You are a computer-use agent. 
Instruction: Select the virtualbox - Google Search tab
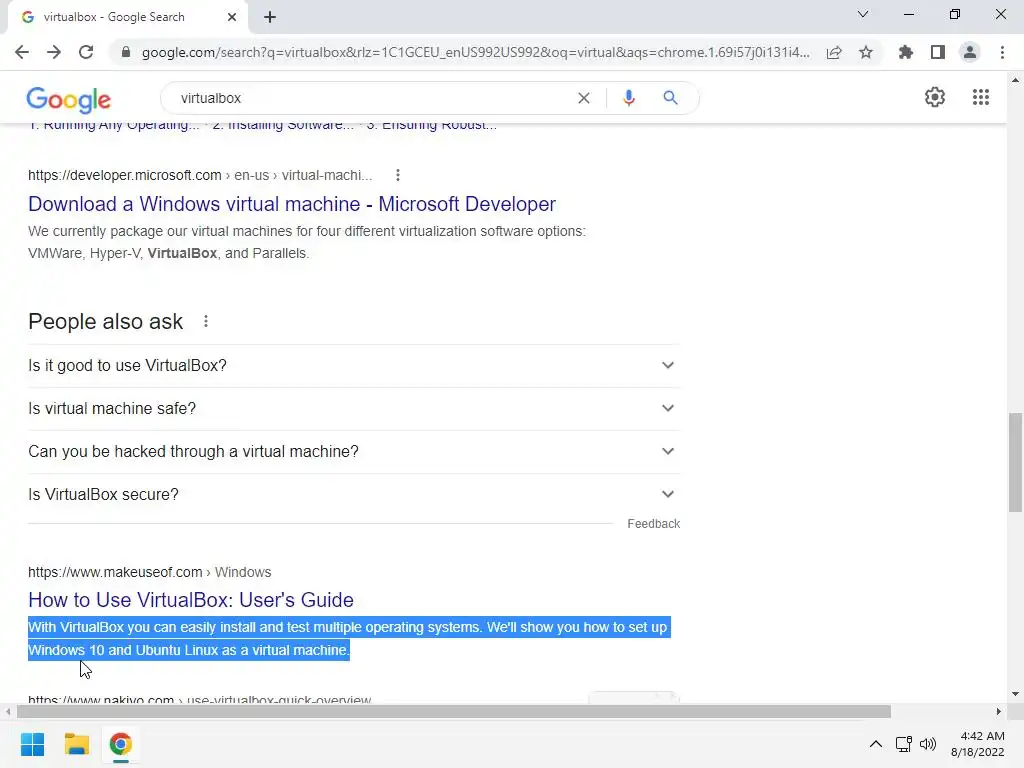128,17
